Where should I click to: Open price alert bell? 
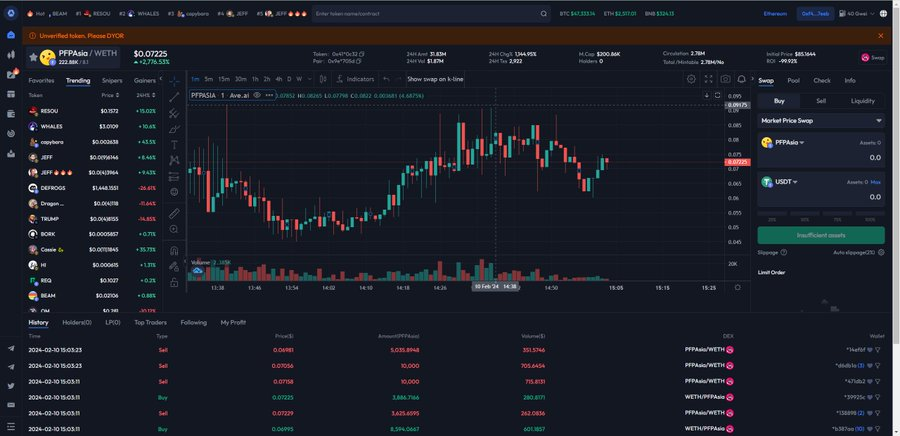point(742,79)
